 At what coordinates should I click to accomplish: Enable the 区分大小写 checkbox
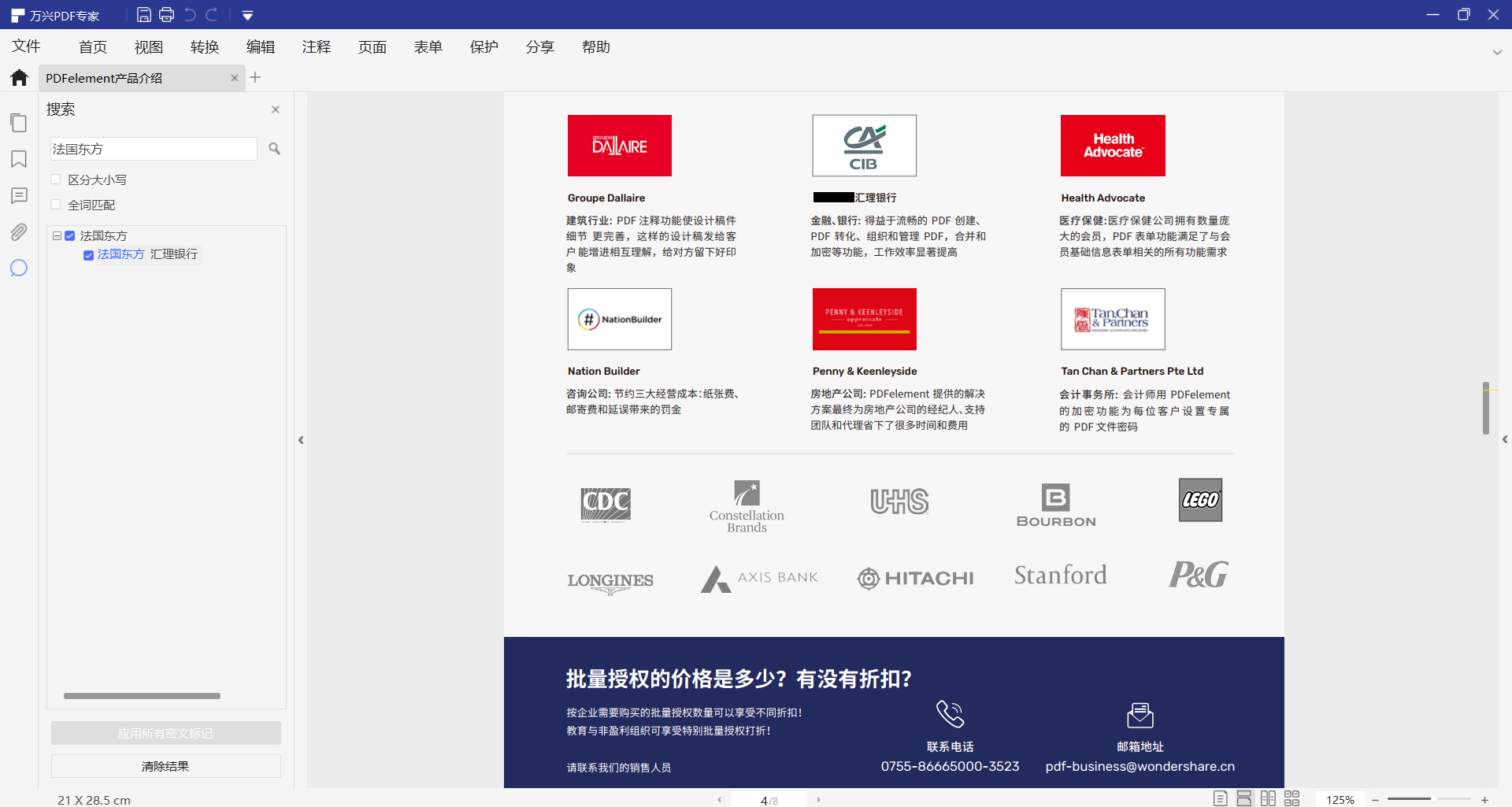coord(55,179)
